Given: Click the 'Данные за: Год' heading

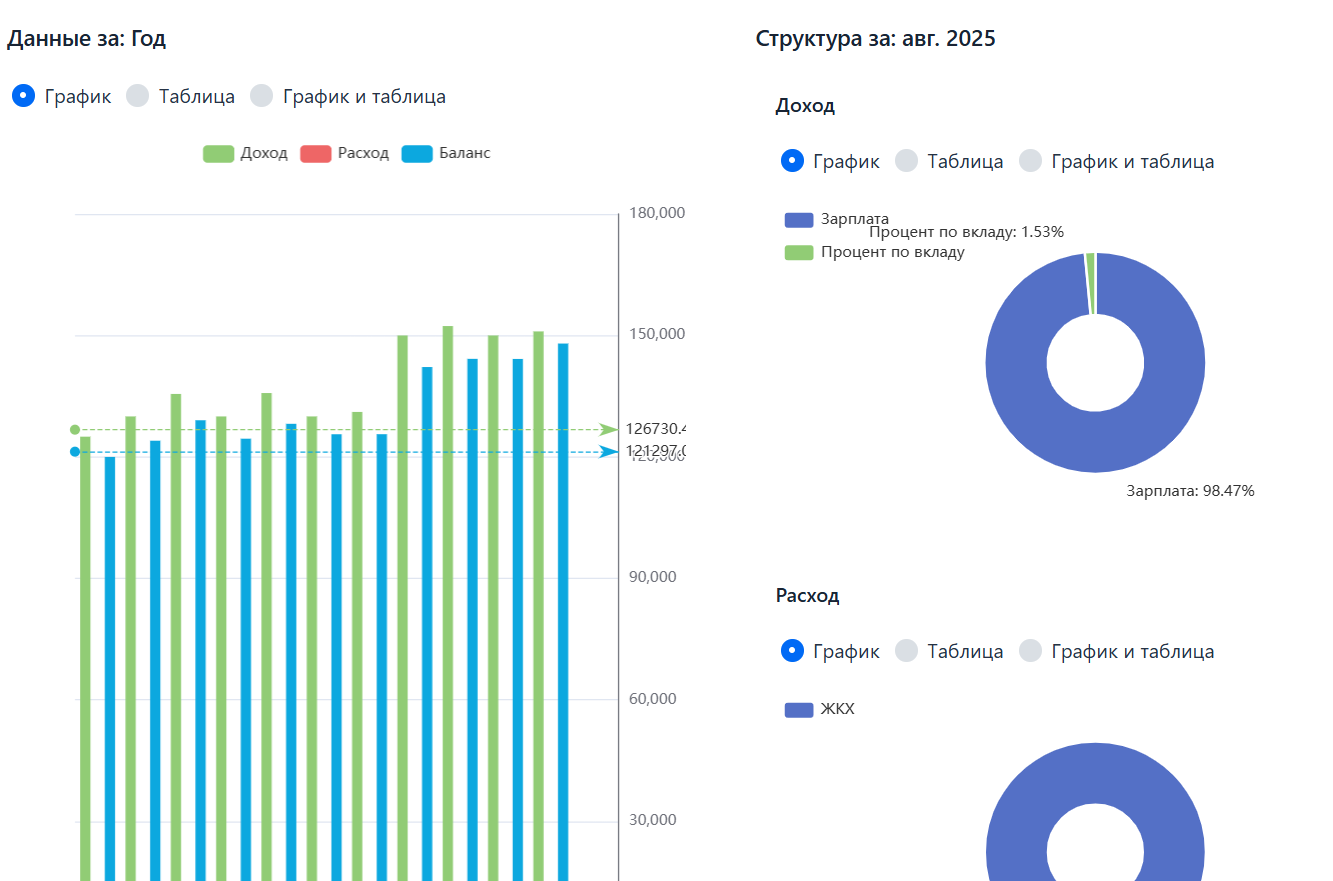Looking at the screenshot, I should 87,39.
